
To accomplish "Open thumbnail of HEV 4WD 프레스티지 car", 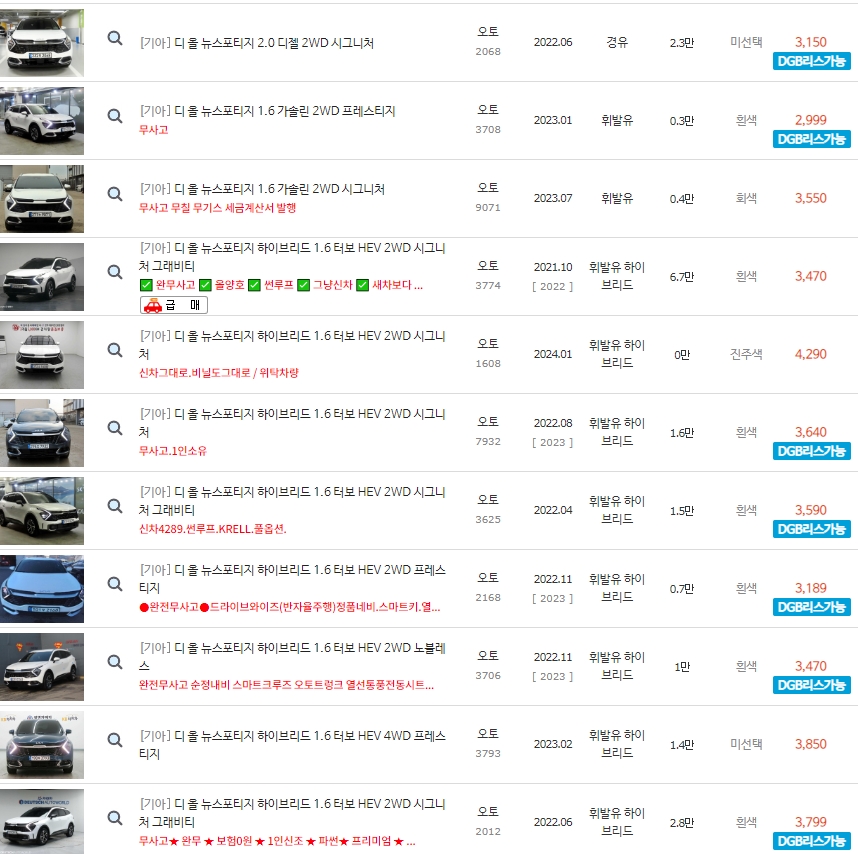I will click(42, 745).
